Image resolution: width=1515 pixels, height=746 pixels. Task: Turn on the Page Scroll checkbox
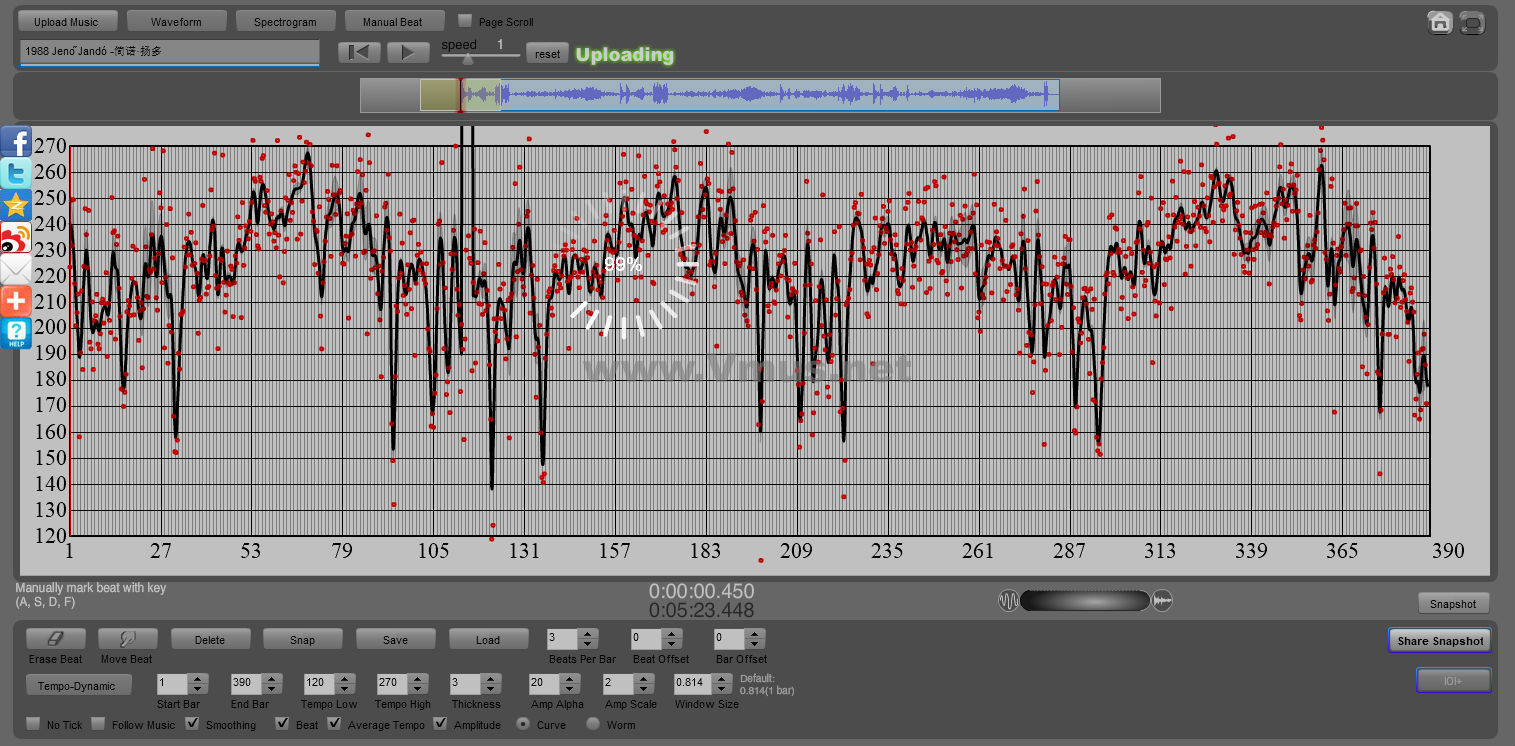pos(465,21)
